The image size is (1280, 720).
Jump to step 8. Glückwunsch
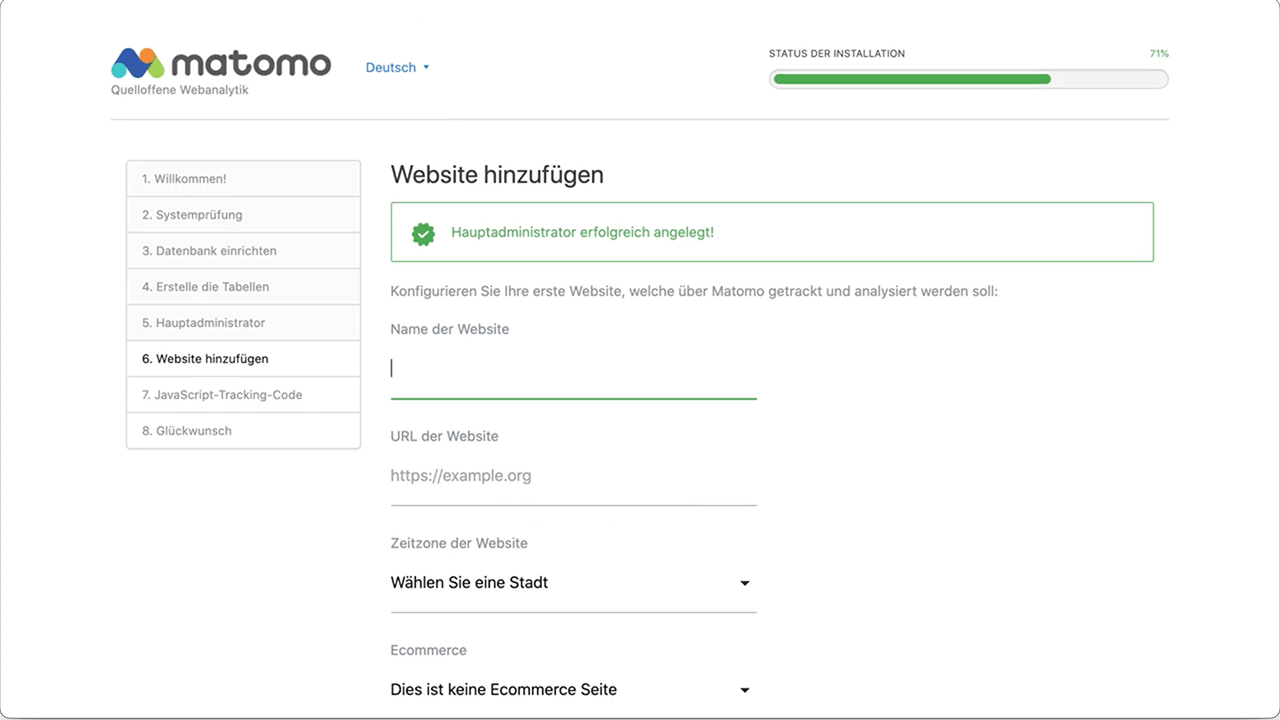pos(243,431)
